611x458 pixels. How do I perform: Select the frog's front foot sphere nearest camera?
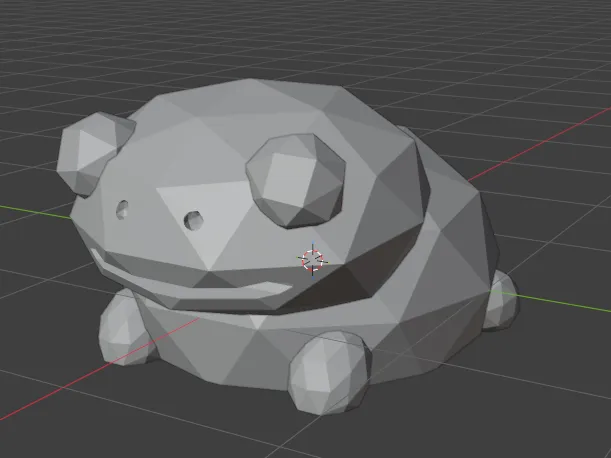[329, 373]
